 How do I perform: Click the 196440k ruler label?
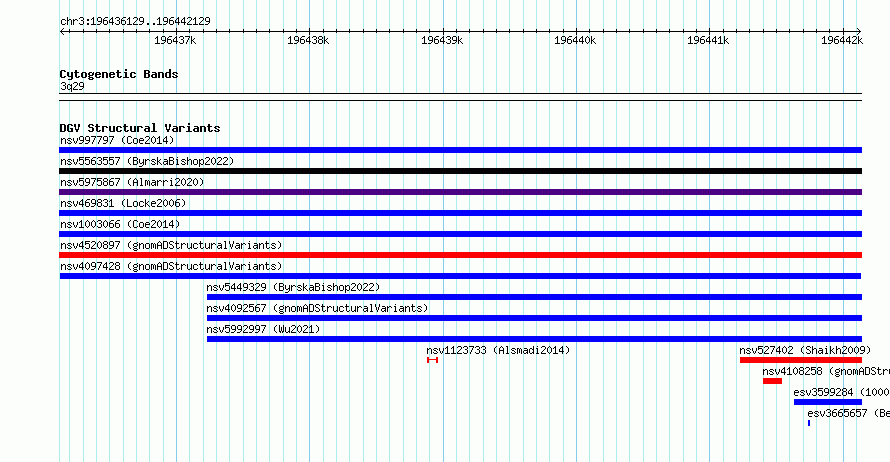(575, 40)
